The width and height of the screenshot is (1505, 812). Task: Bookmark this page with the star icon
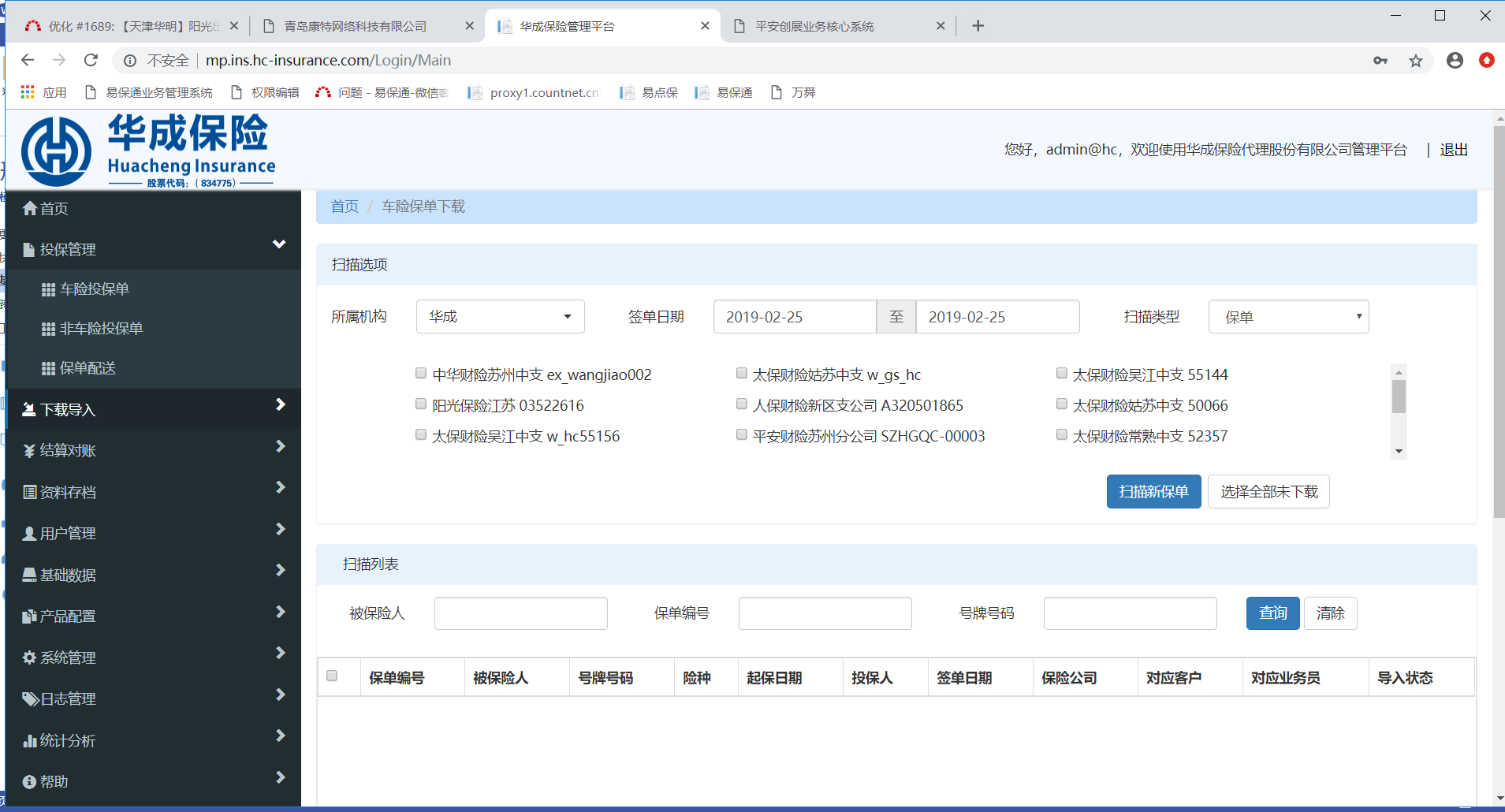tap(1416, 61)
